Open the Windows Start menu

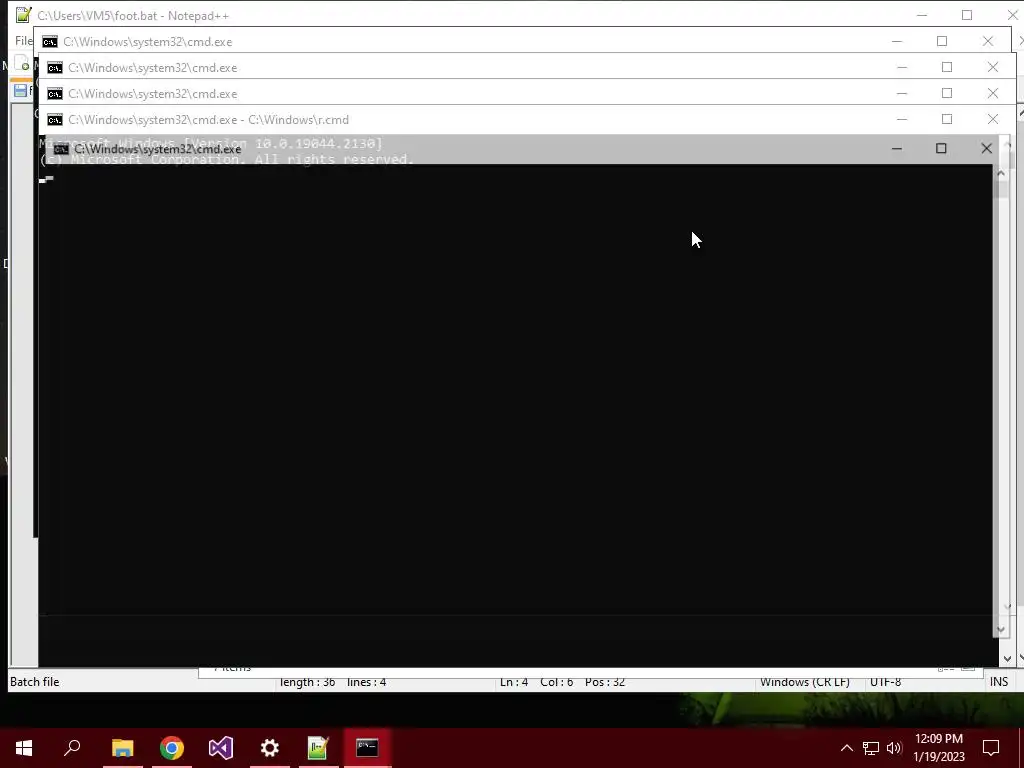24,748
